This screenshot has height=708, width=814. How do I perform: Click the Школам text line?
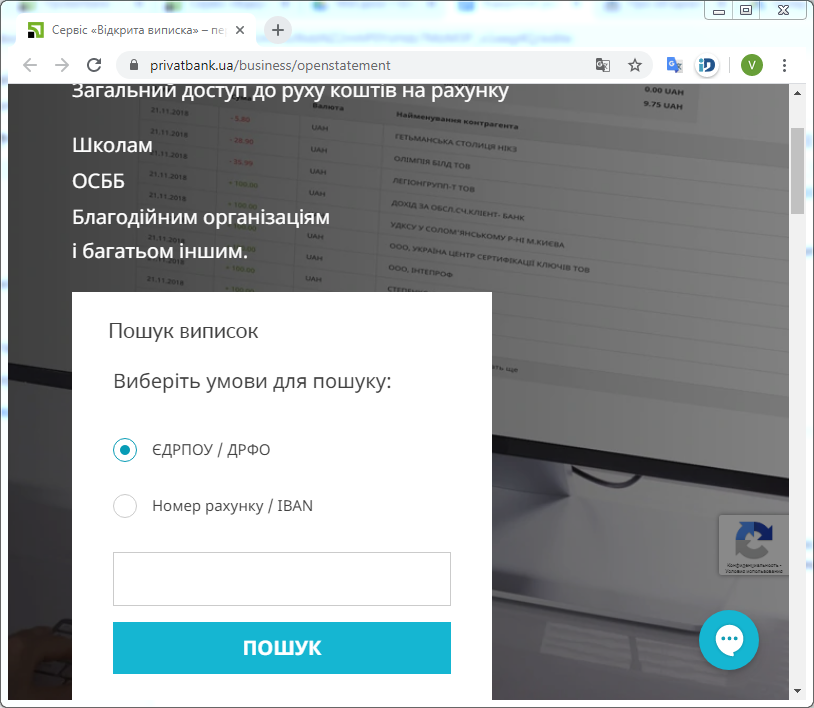pyautogui.click(x=112, y=145)
